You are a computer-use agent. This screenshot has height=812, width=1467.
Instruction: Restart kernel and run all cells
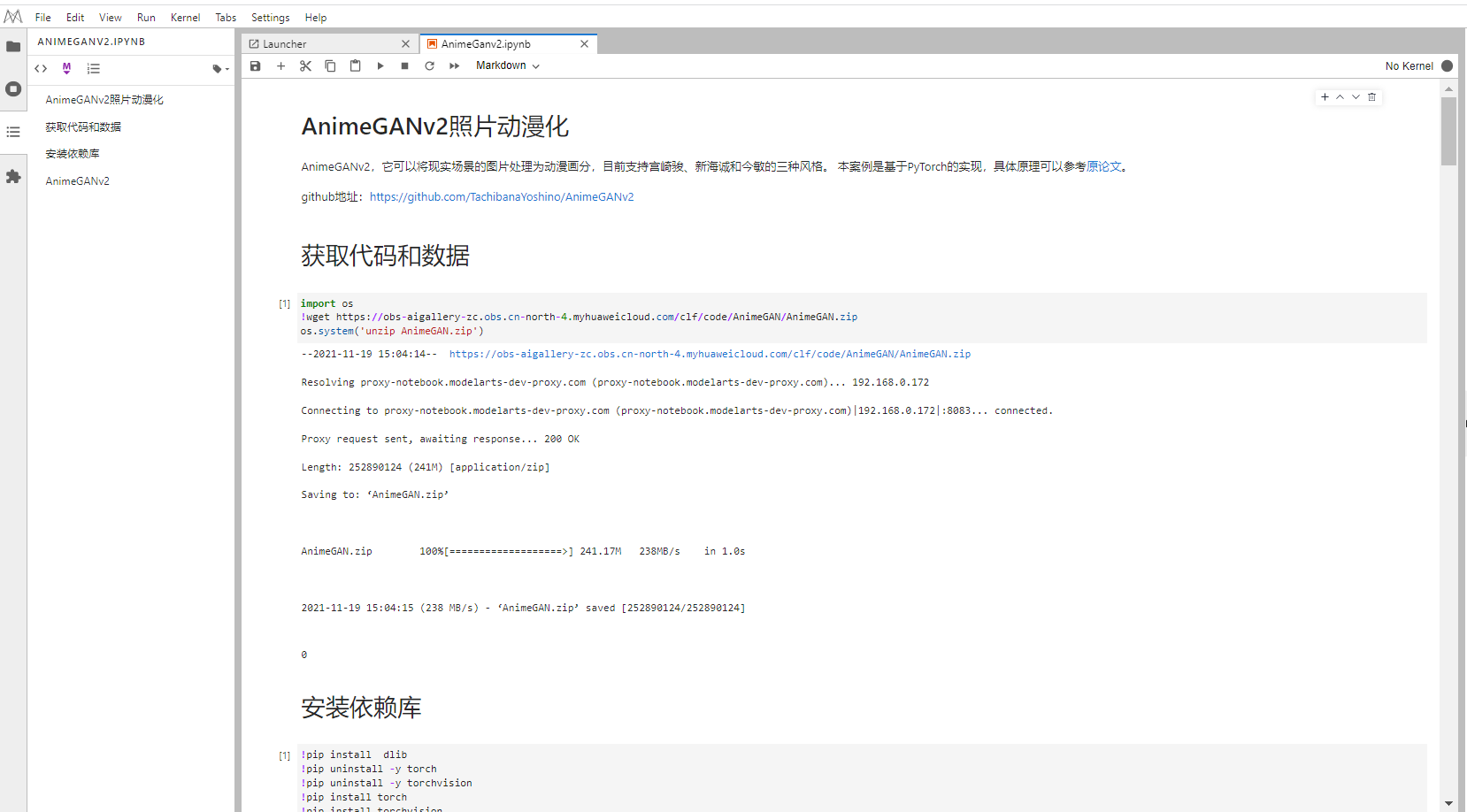pos(454,65)
